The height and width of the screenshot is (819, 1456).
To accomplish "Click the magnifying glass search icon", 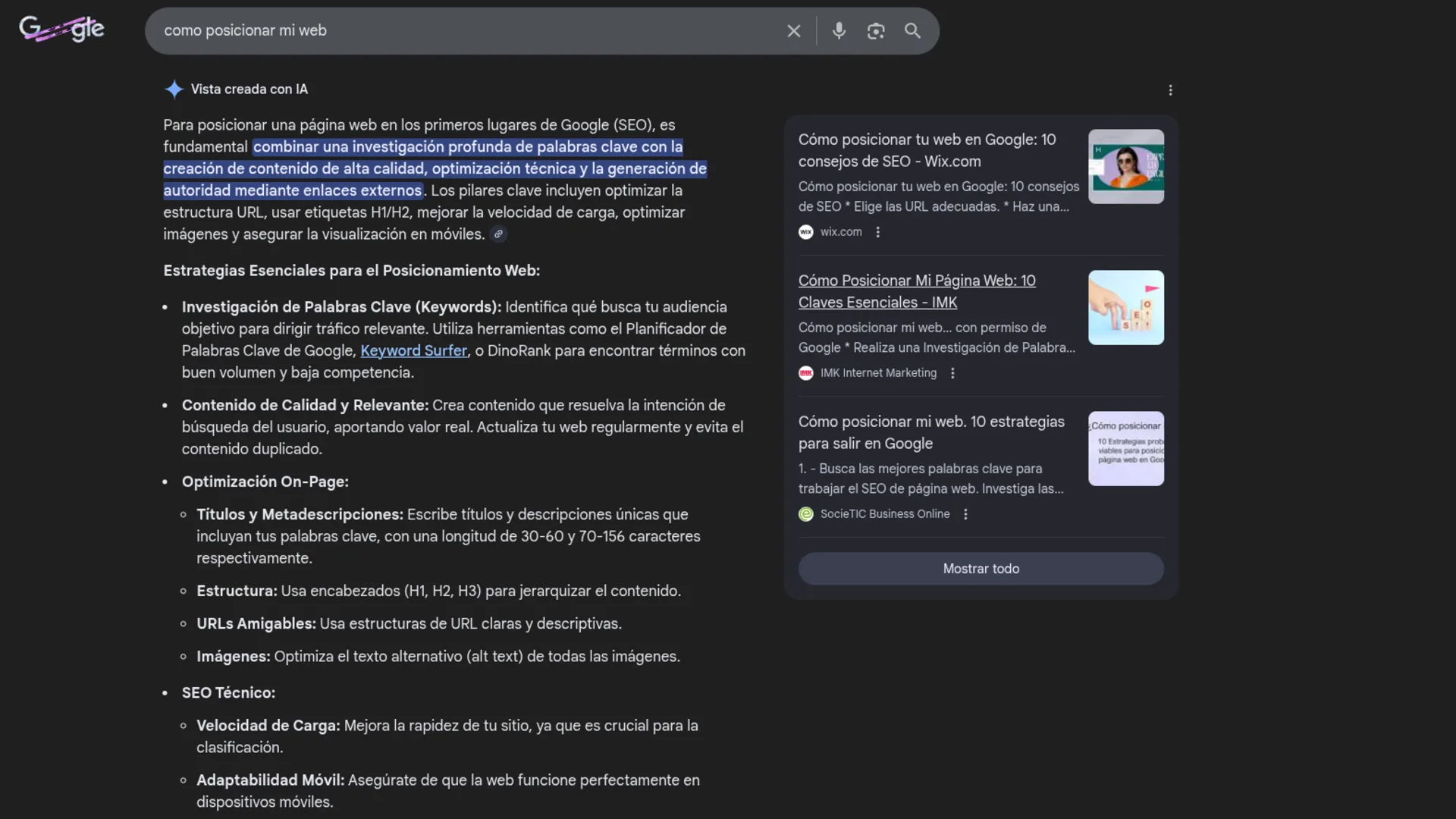I will (x=912, y=31).
